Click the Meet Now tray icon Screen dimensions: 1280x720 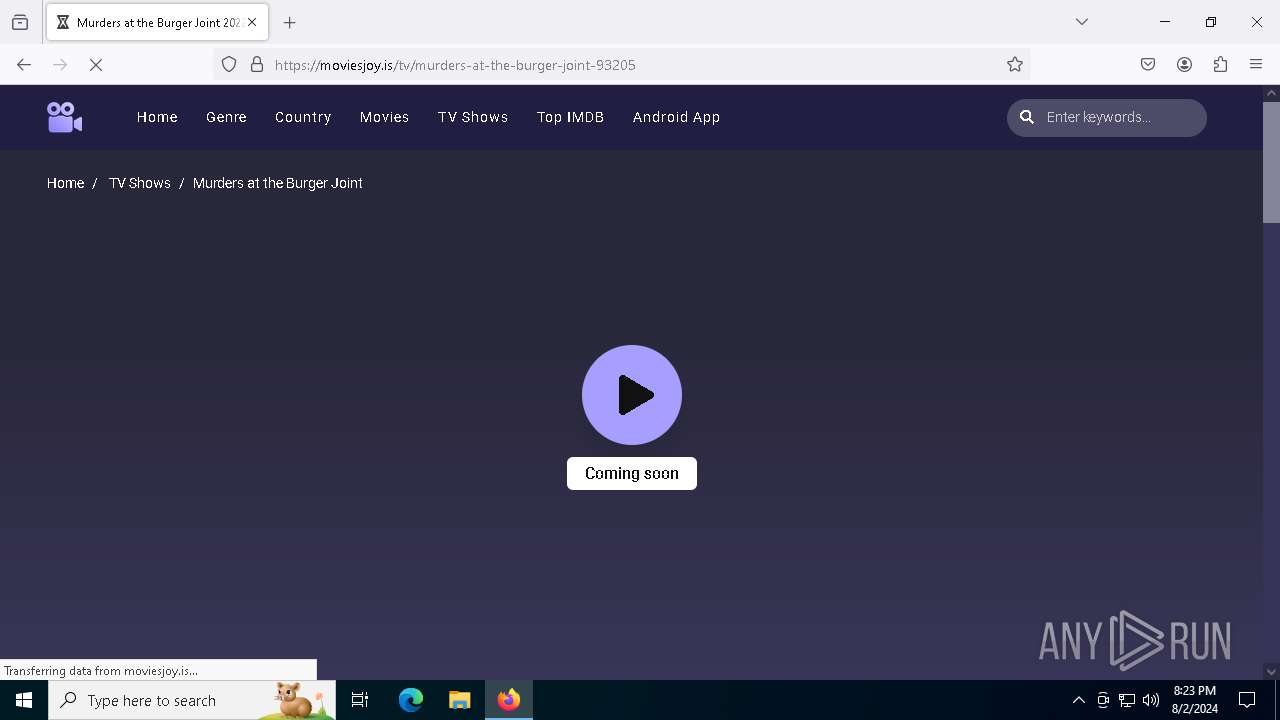point(1103,700)
